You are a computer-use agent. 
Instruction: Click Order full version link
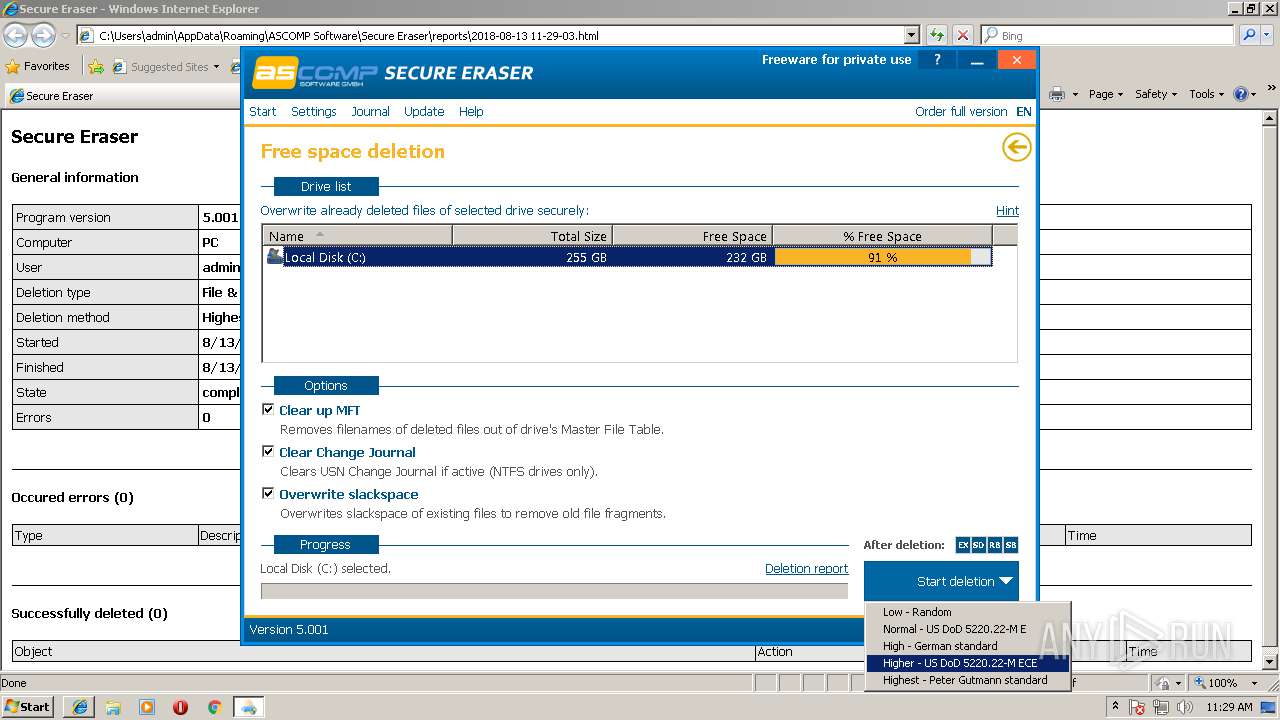(961, 111)
